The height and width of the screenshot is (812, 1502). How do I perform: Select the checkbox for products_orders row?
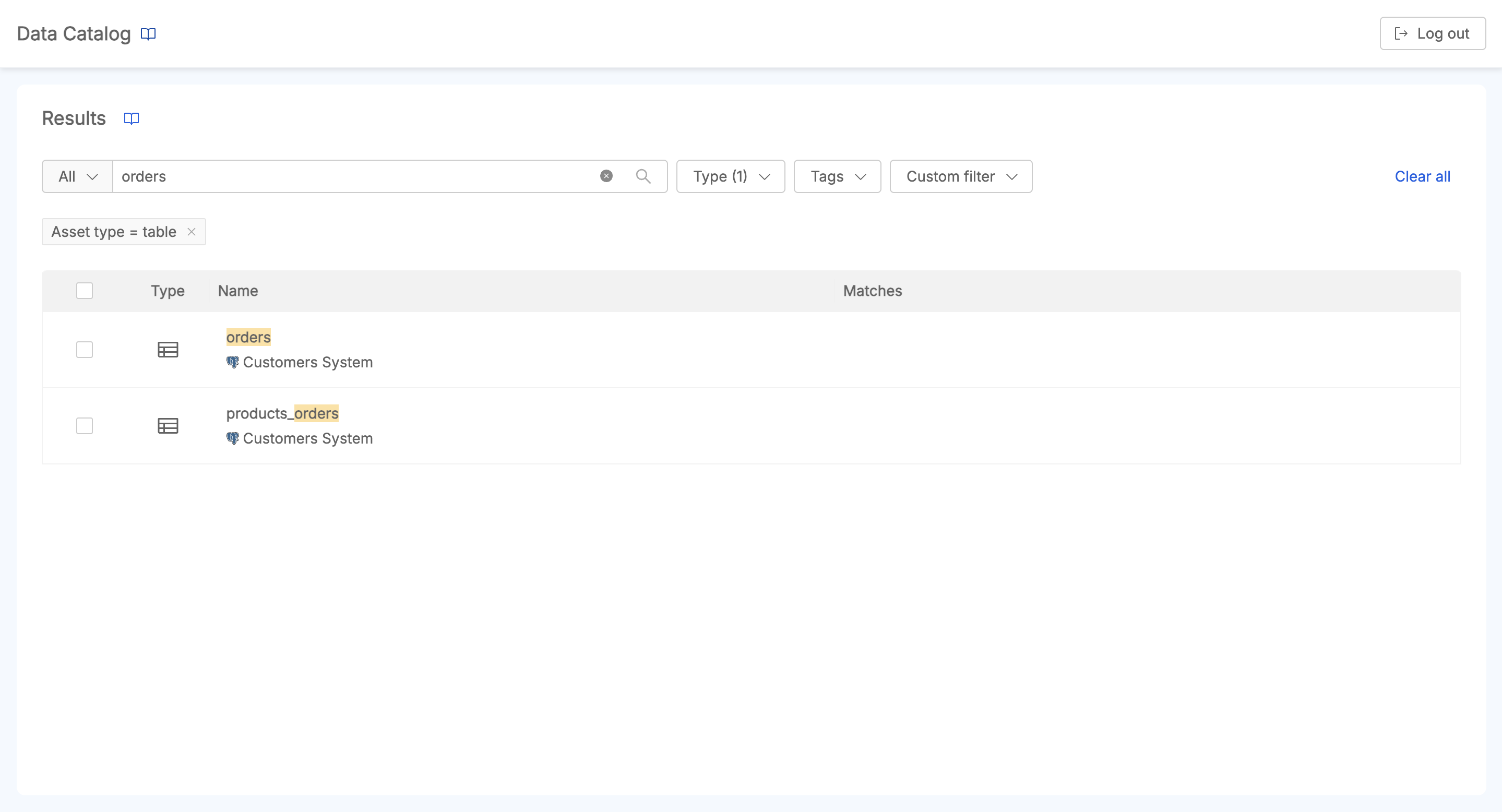85,425
